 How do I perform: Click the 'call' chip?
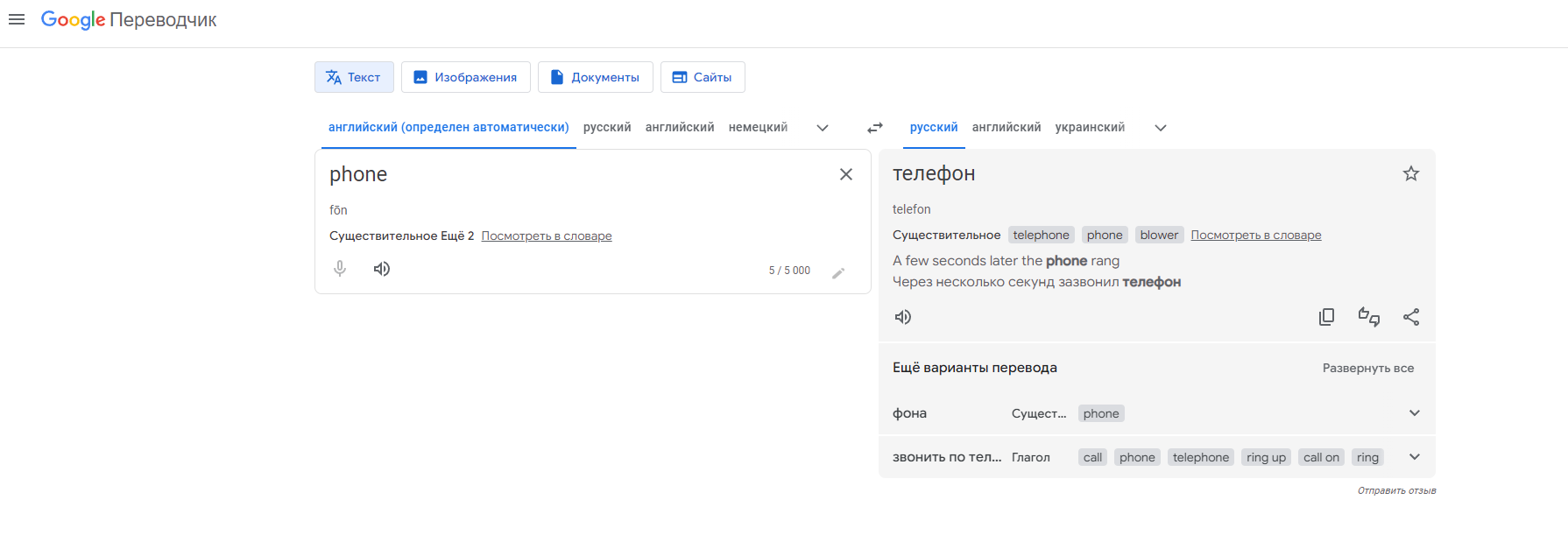tap(1093, 457)
